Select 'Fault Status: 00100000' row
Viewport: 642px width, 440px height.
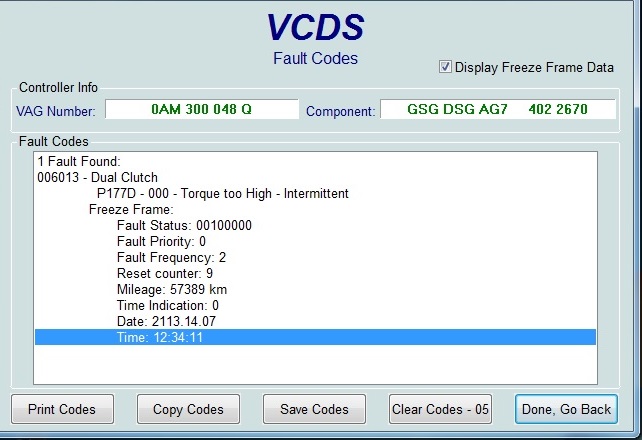pyautogui.click(x=315, y=225)
